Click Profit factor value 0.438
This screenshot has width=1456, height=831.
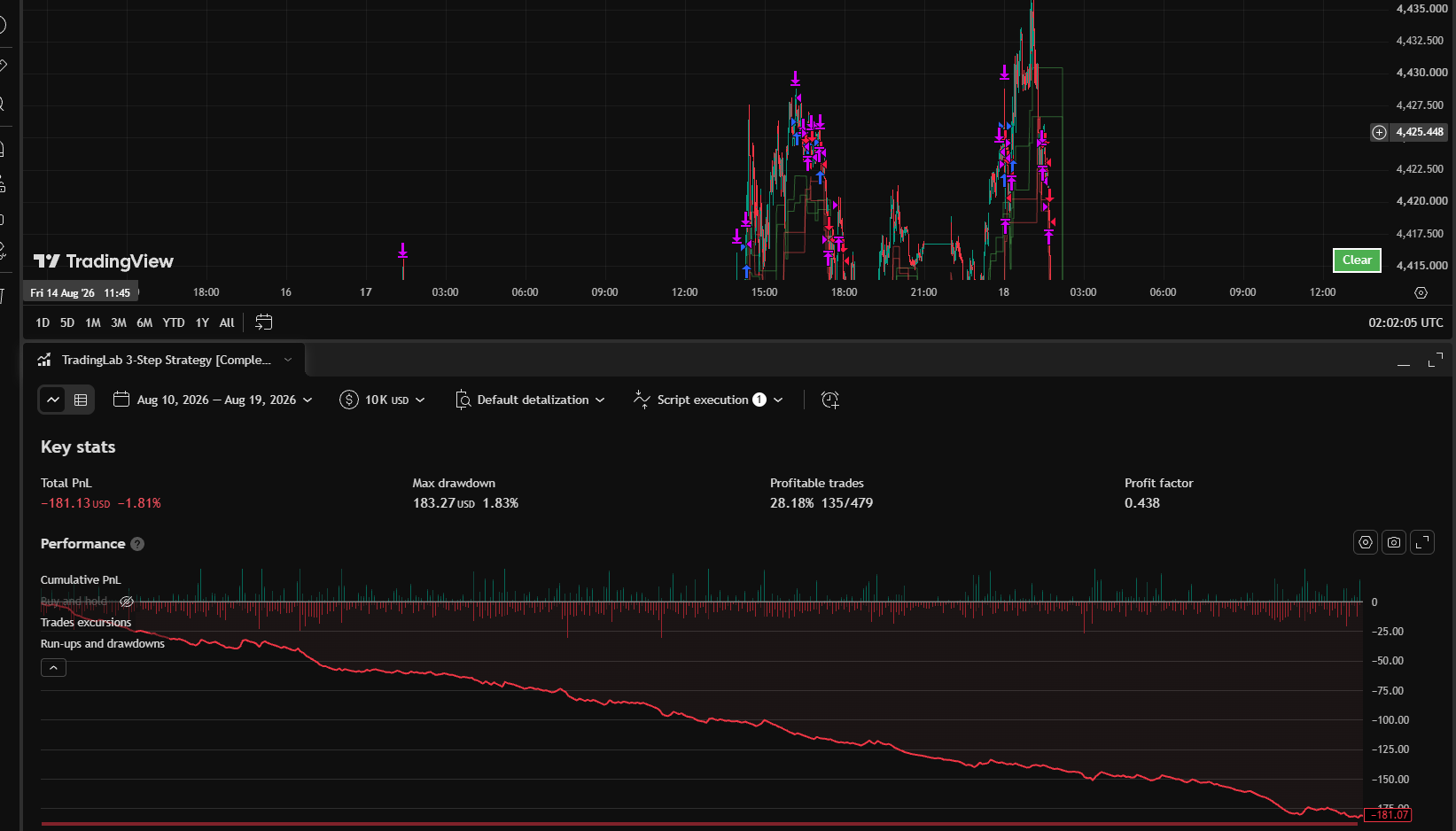point(1142,503)
